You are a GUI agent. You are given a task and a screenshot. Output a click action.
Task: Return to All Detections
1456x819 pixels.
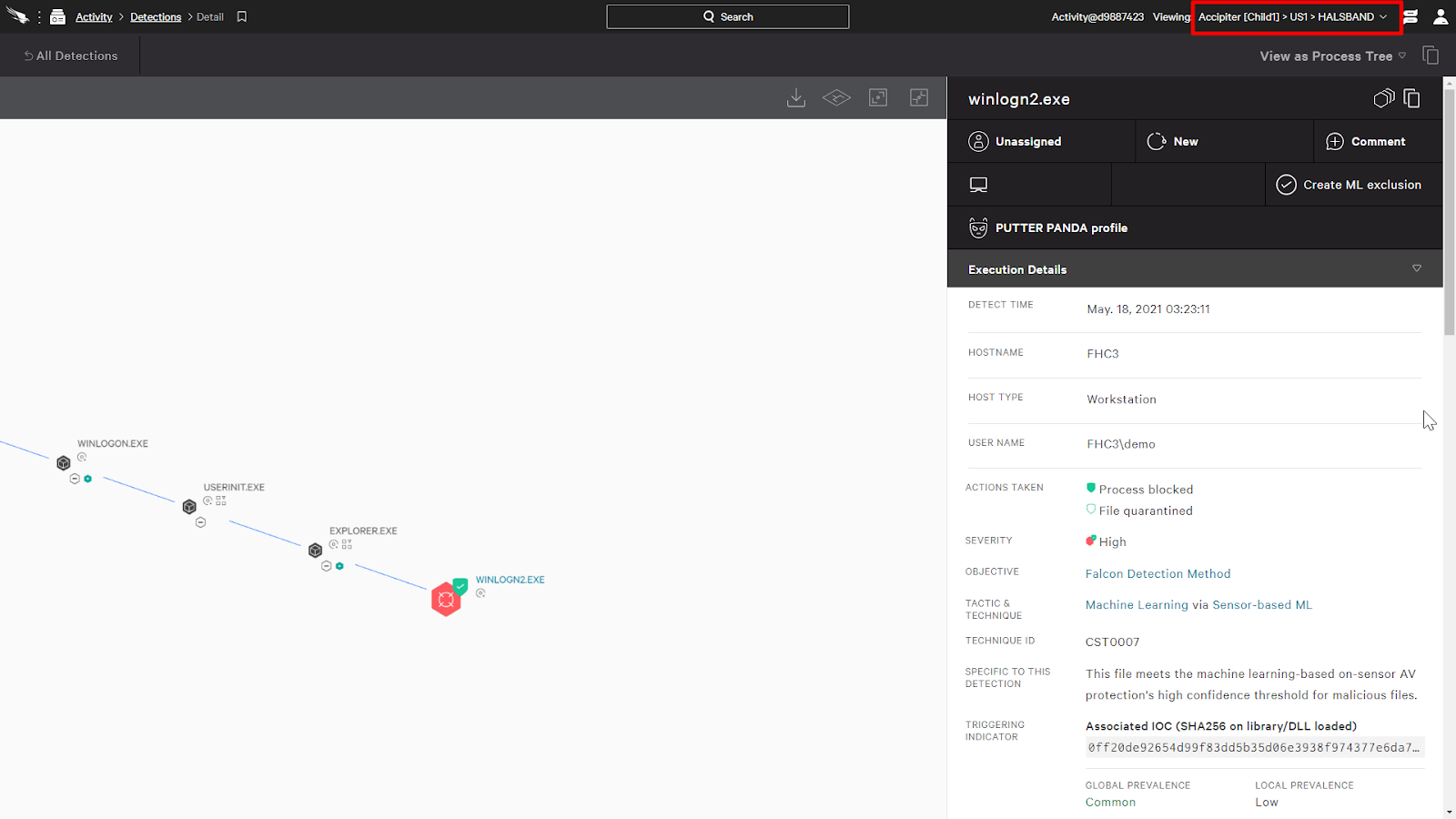70,56
